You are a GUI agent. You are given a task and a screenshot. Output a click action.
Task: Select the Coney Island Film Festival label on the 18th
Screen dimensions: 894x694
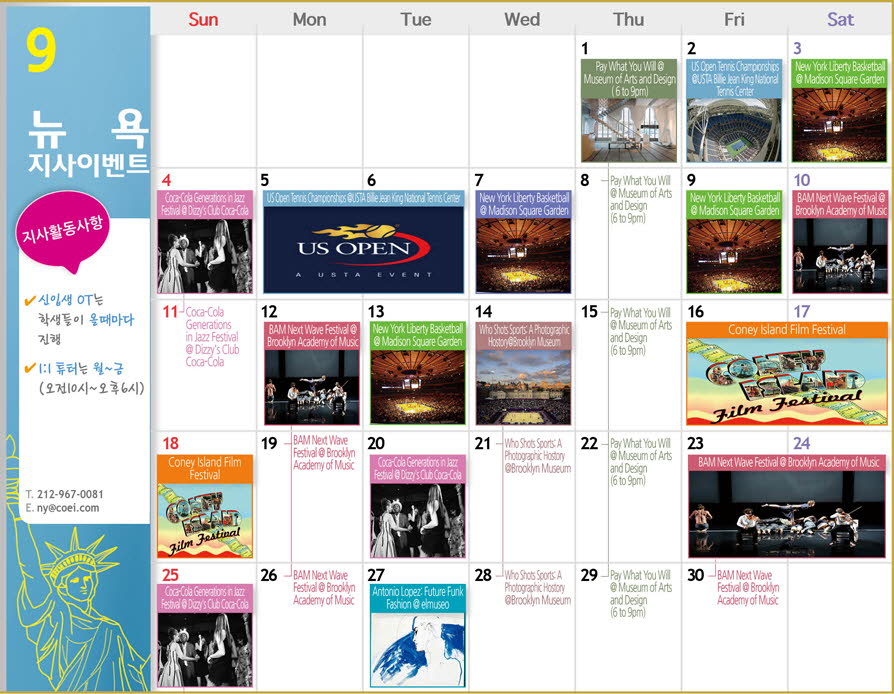[x=205, y=469]
